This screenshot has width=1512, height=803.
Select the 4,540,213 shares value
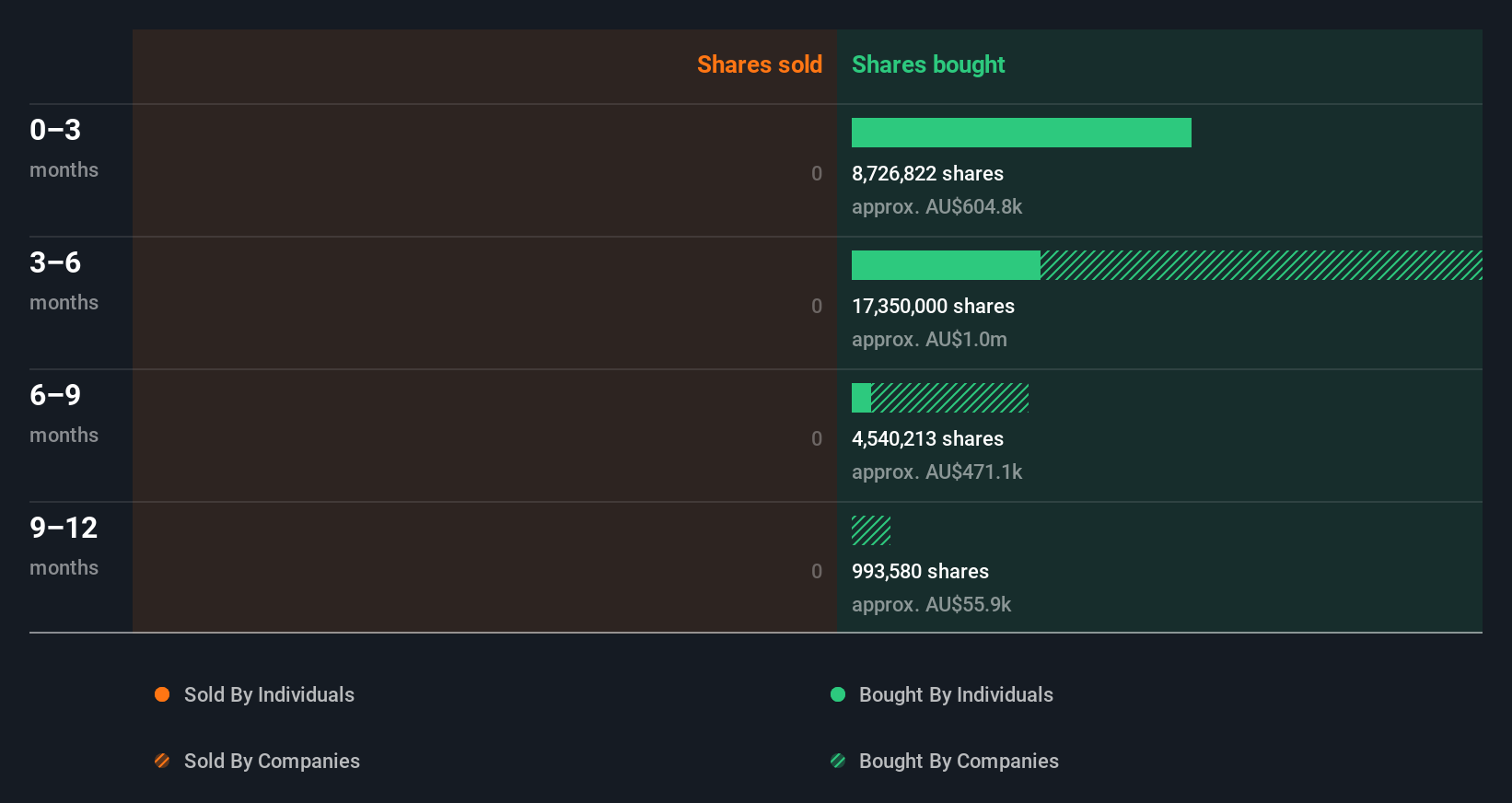(x=927, y=439)
